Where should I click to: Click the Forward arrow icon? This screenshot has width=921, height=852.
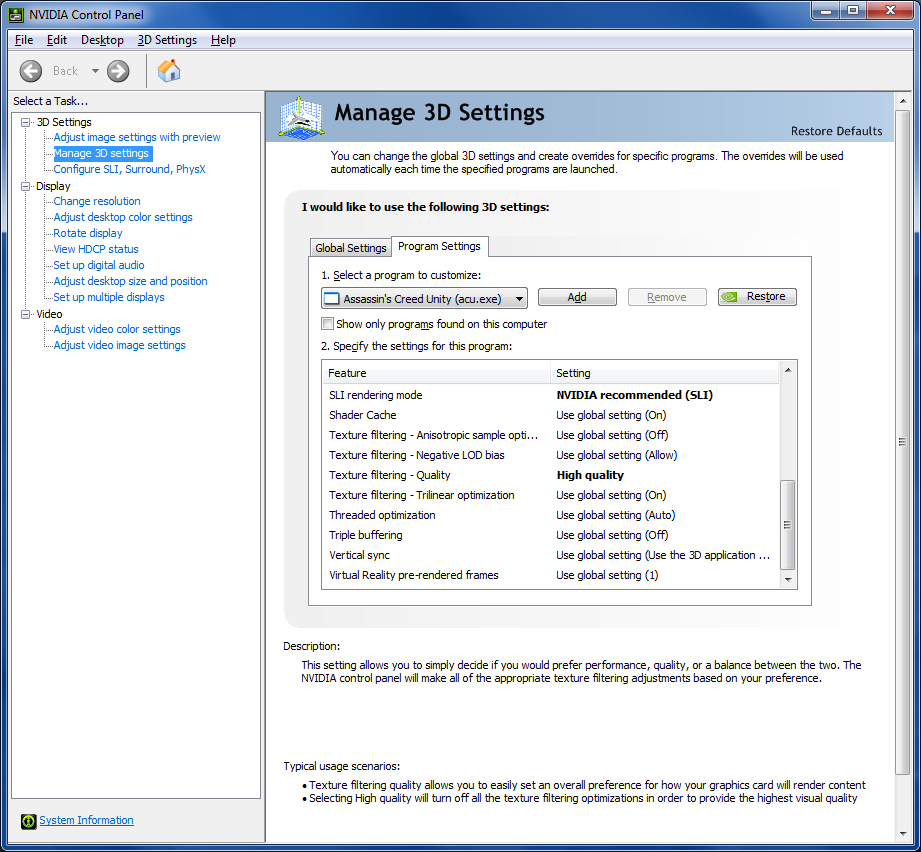point(118,71)
